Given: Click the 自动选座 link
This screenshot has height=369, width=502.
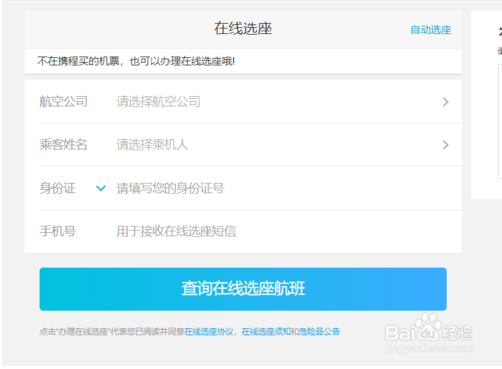Looking at the screenshot, I should pyautogui.click(x=430, y=30).
